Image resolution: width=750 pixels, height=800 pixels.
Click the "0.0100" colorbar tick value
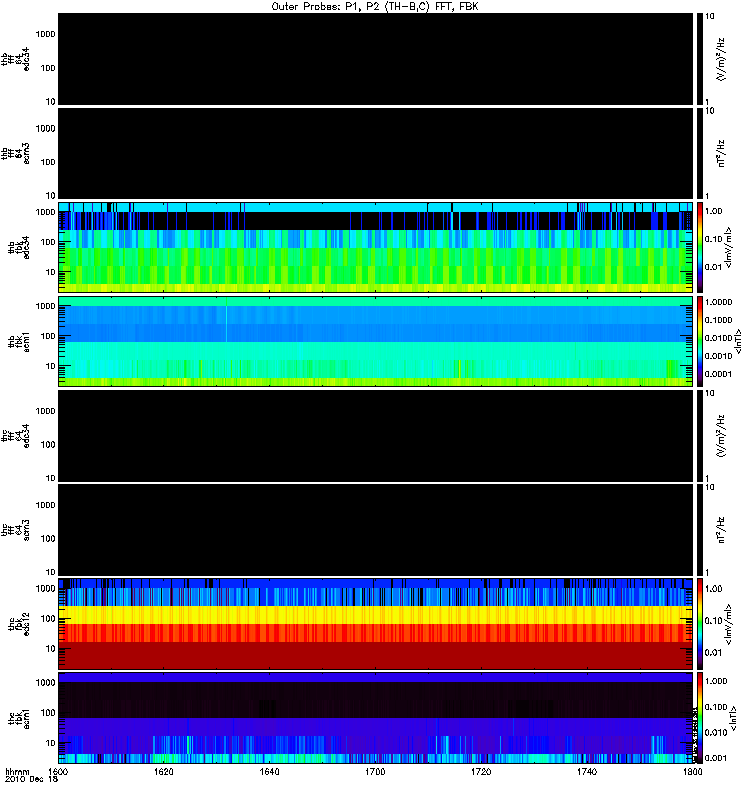pyautogui.click(x=718, y=338)
